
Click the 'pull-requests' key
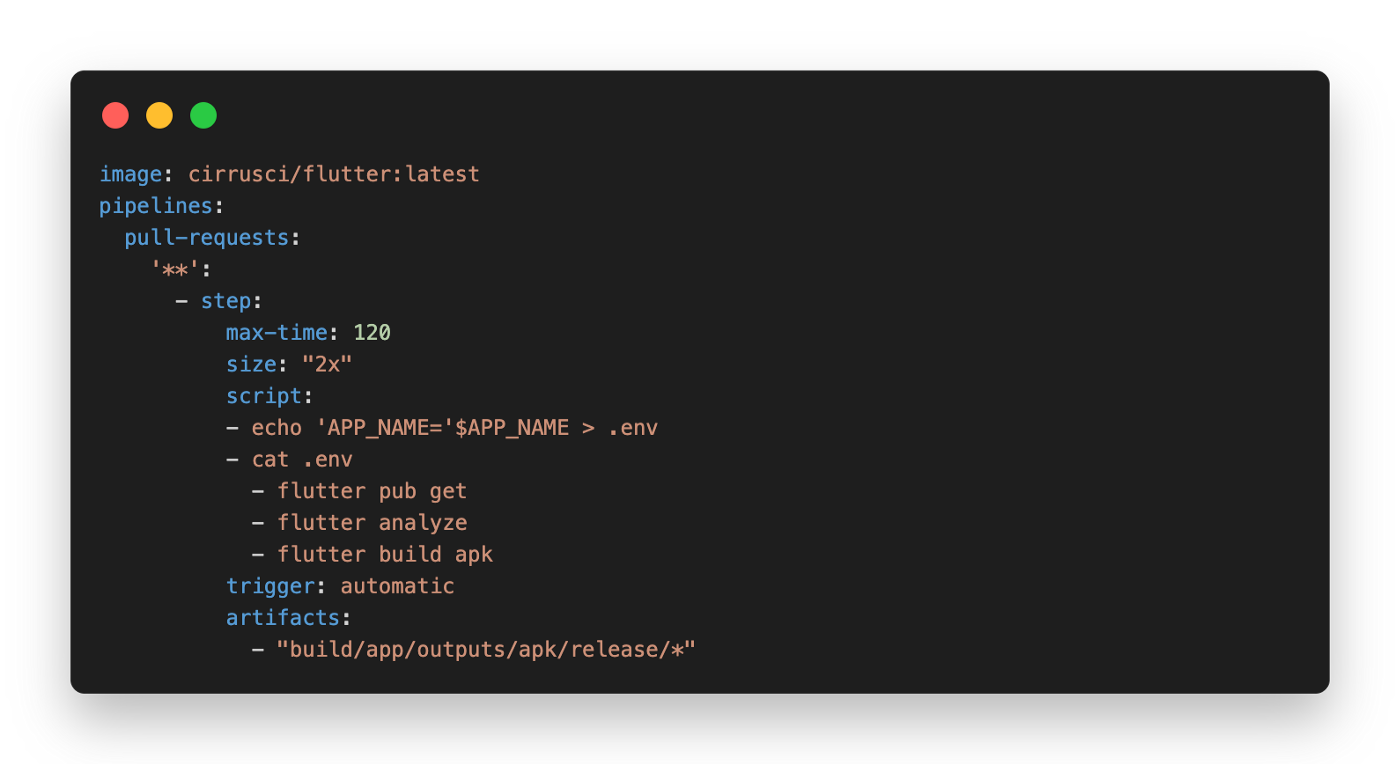click(x=207, y=238)
